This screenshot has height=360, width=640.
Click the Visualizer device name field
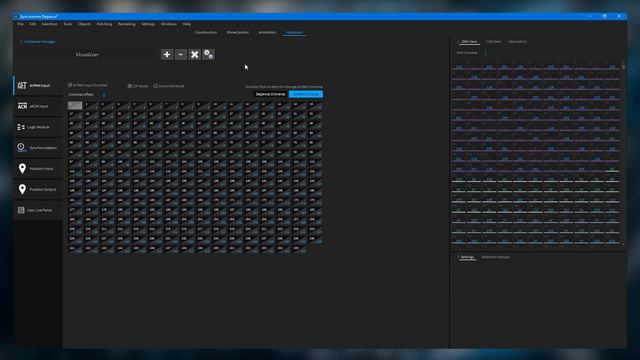coord(87,54)
